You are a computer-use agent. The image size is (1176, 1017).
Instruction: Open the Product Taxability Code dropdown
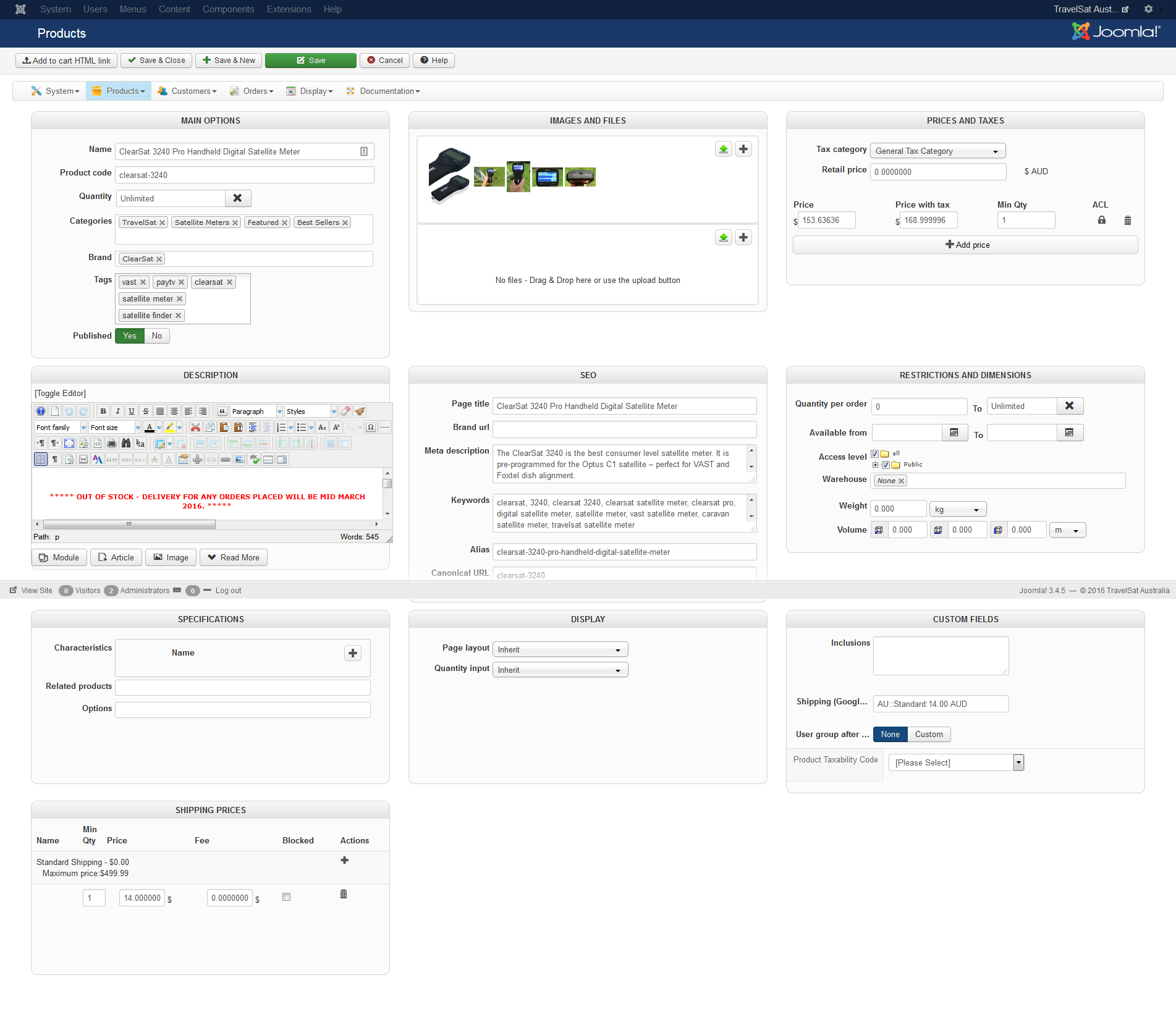(957, 763)
